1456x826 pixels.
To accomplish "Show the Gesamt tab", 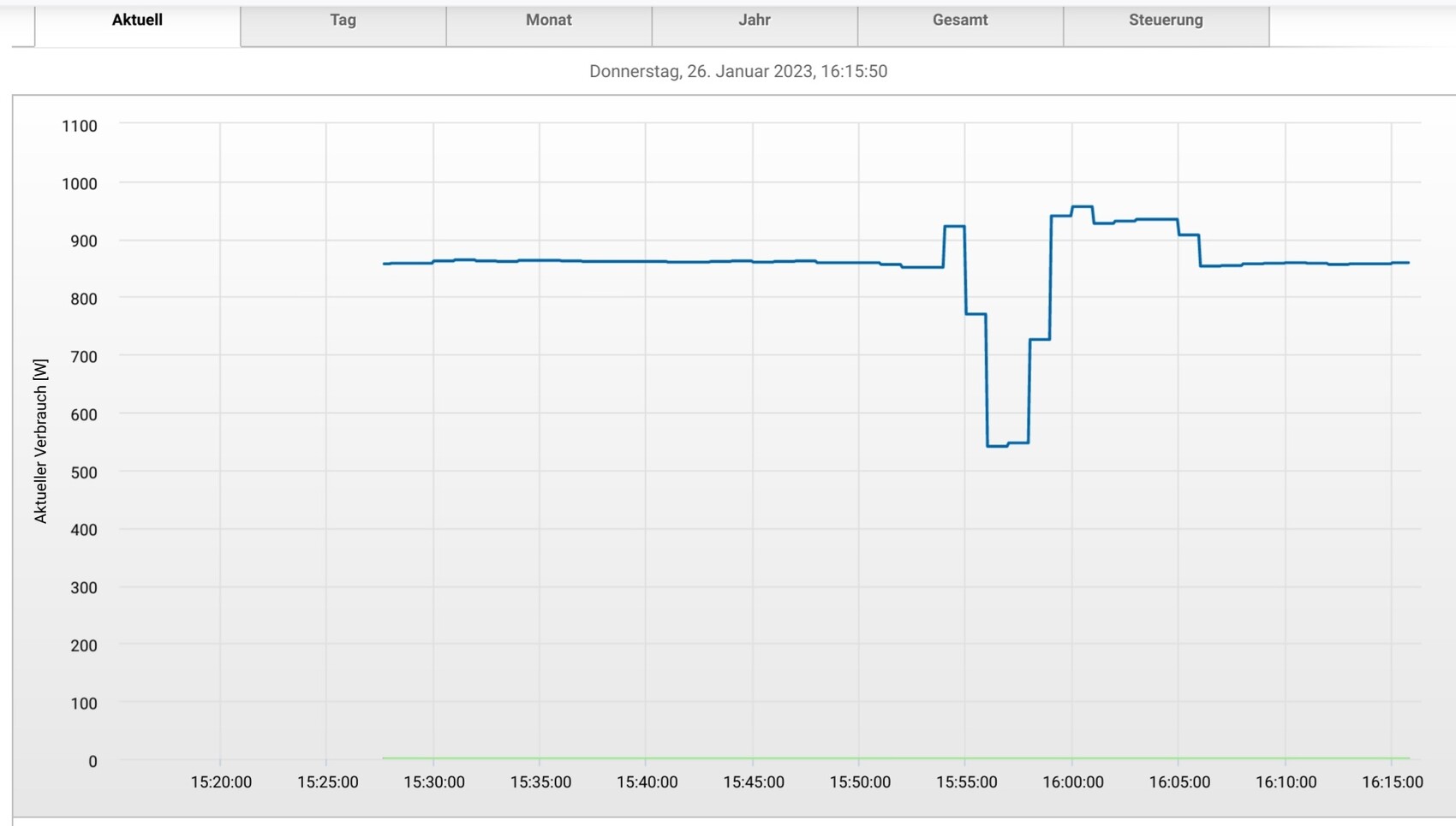I will tap(959, 21).
